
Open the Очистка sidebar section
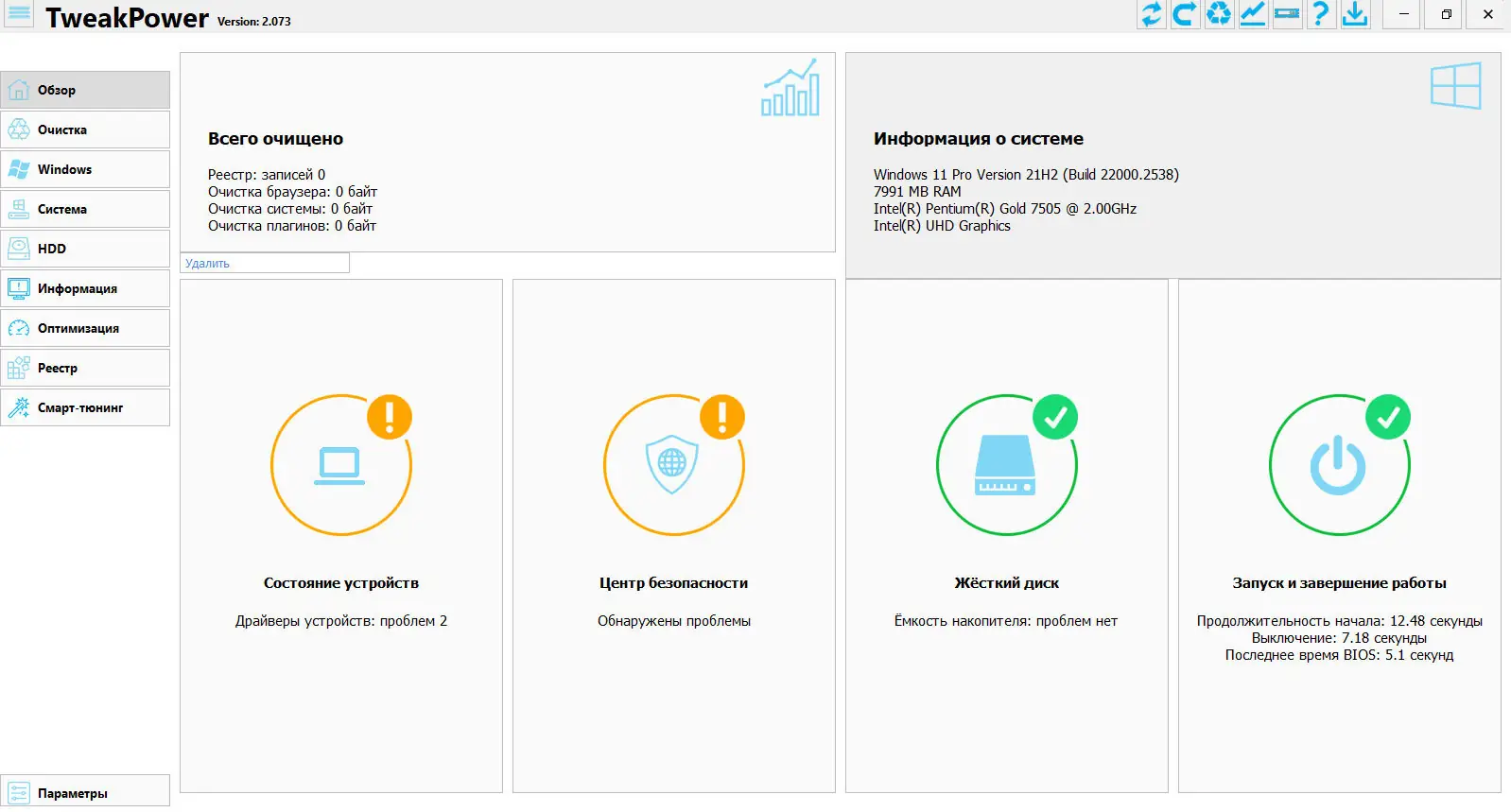point(85,130)
